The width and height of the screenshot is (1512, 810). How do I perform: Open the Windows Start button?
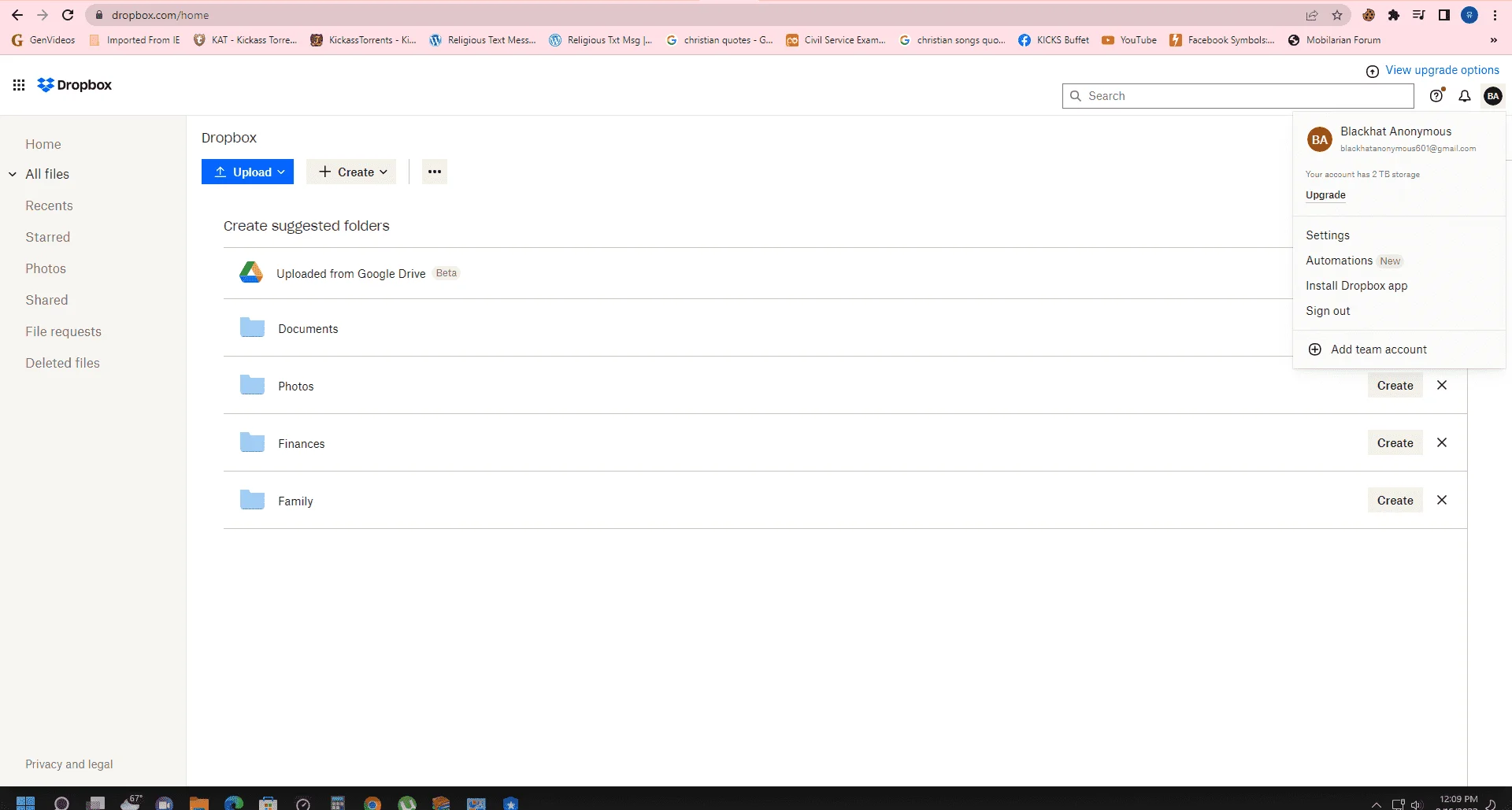pyautogui.click(x=25, y=802)
